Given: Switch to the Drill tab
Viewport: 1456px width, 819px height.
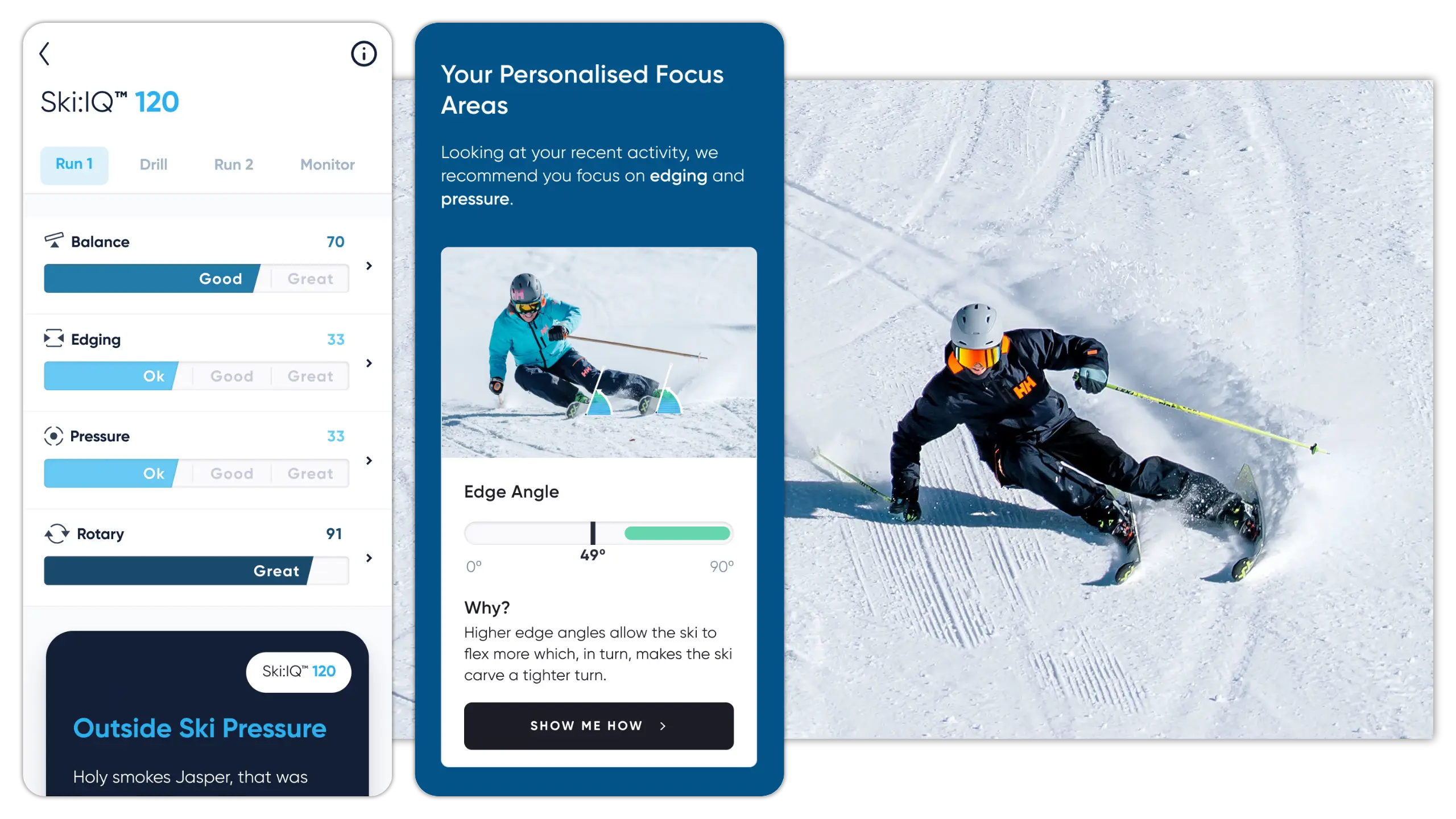Looking at the screenshot, I should point(154,164).
